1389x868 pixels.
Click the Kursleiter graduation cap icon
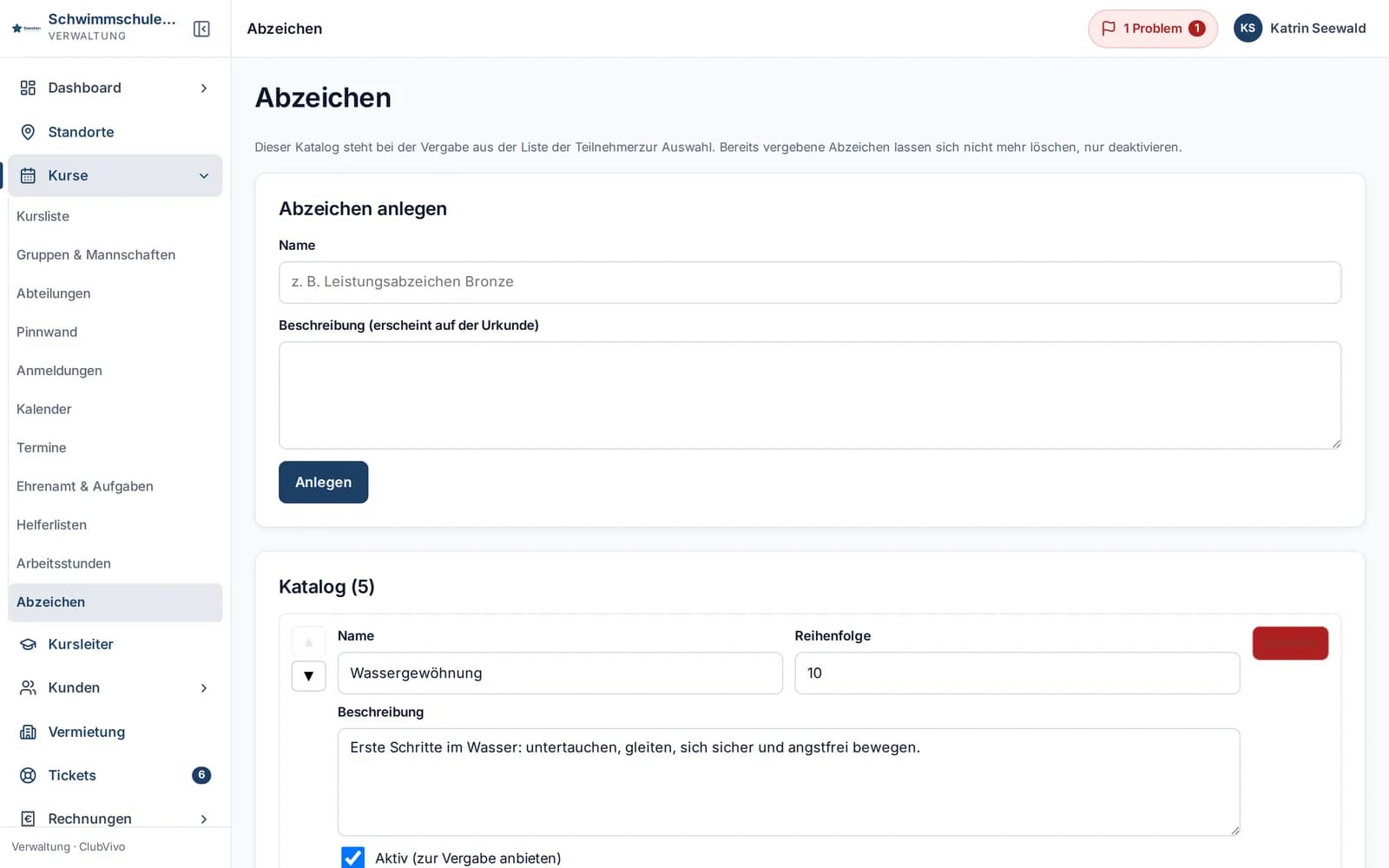[28, 644]
